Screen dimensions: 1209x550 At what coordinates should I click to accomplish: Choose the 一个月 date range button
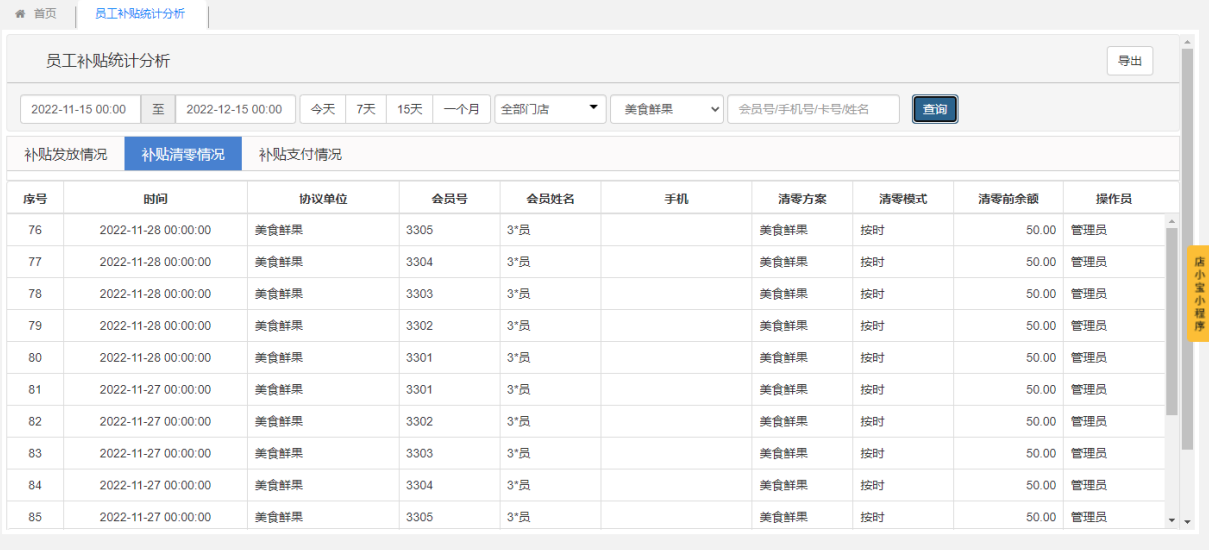coord(461,109)
